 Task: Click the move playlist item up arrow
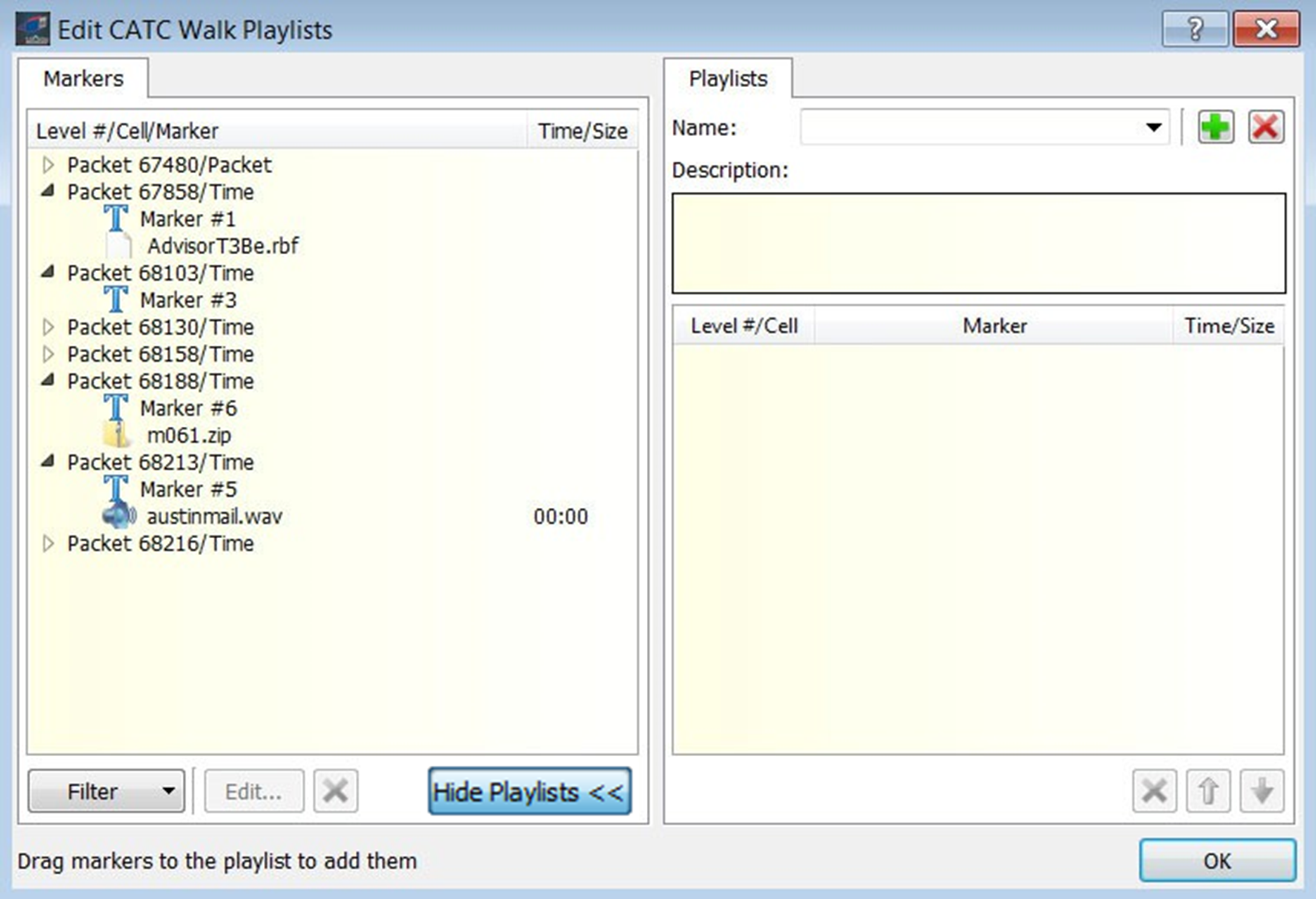point(1208,791)
